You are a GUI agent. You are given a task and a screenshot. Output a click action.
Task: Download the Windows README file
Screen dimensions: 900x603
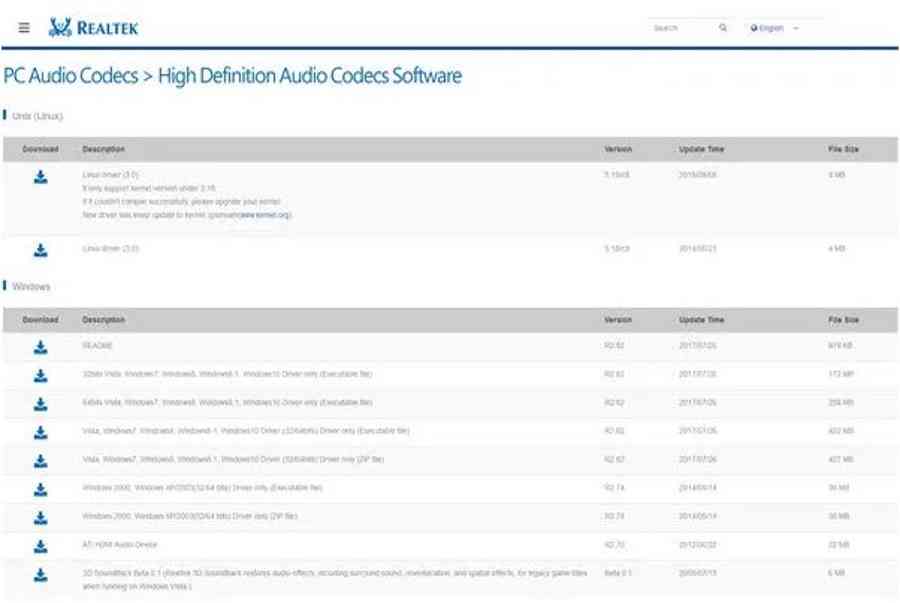pos(41,347)
